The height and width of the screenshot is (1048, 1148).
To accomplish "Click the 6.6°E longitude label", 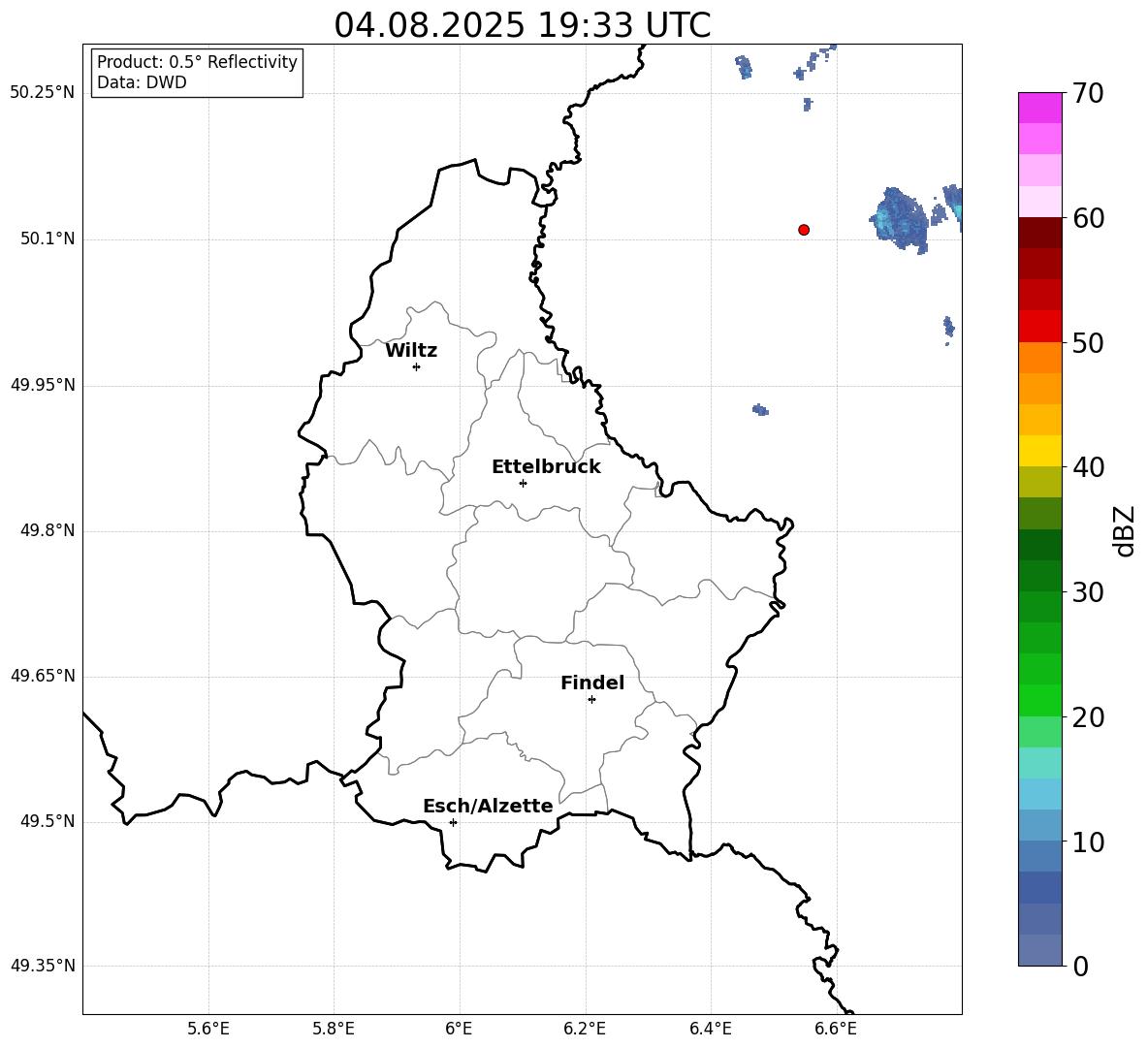I will 836,1029.
